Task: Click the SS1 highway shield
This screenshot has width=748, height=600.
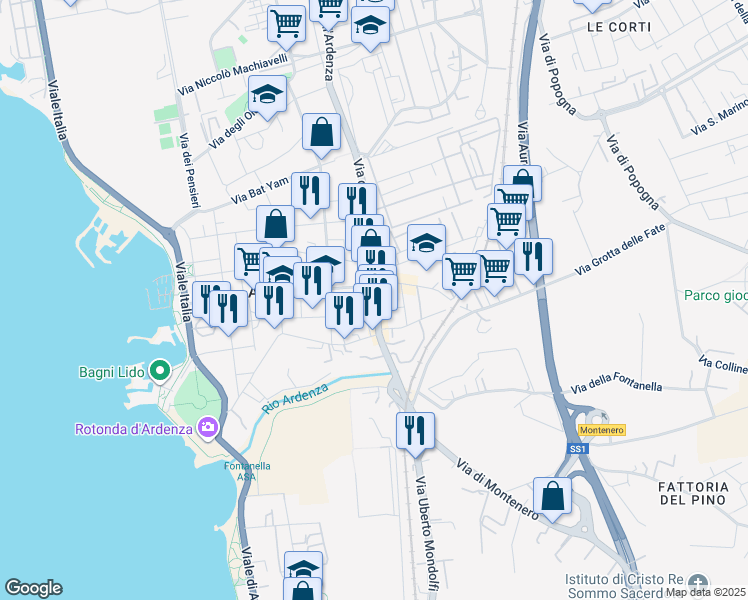Action: [578, 449]
